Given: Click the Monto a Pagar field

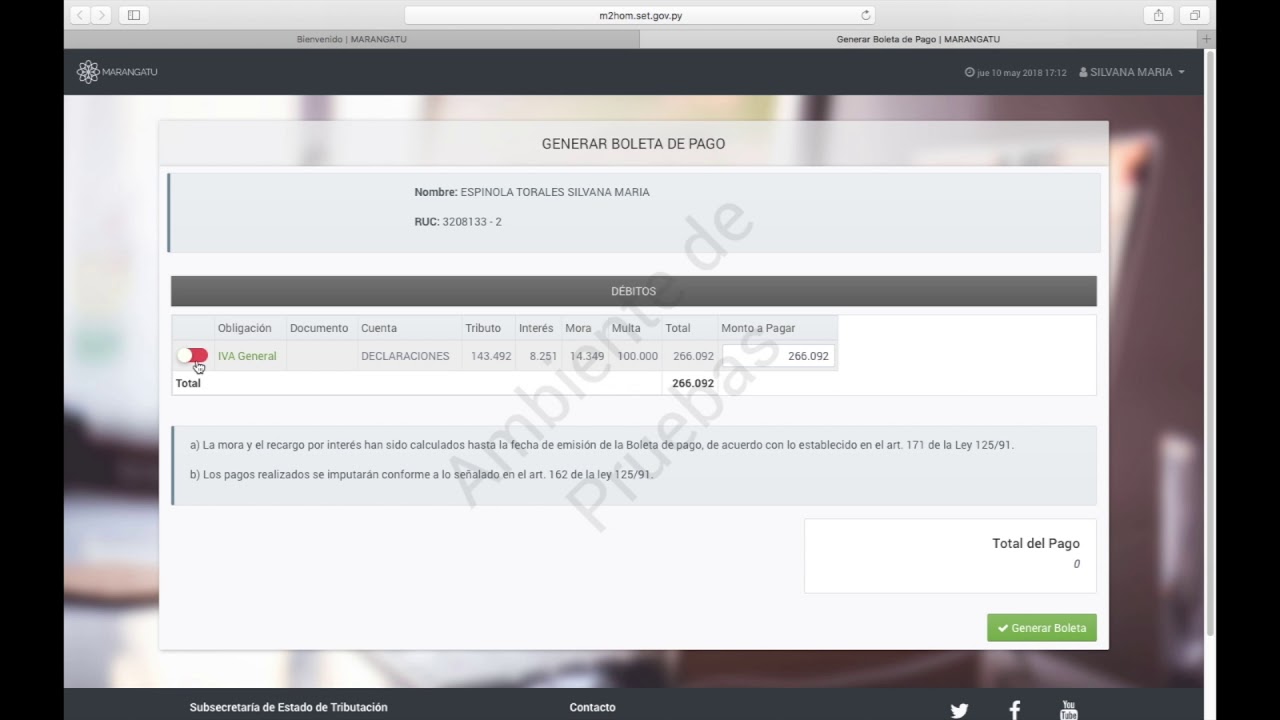Looking at the screenshot, I should click(x=778, y=356).
